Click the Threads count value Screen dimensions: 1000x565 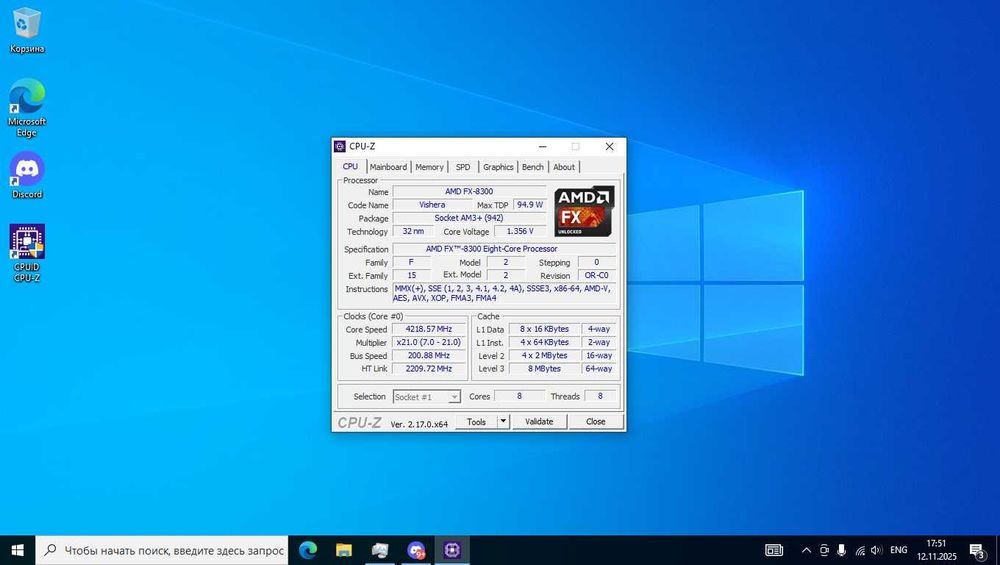tap(599, 396)
